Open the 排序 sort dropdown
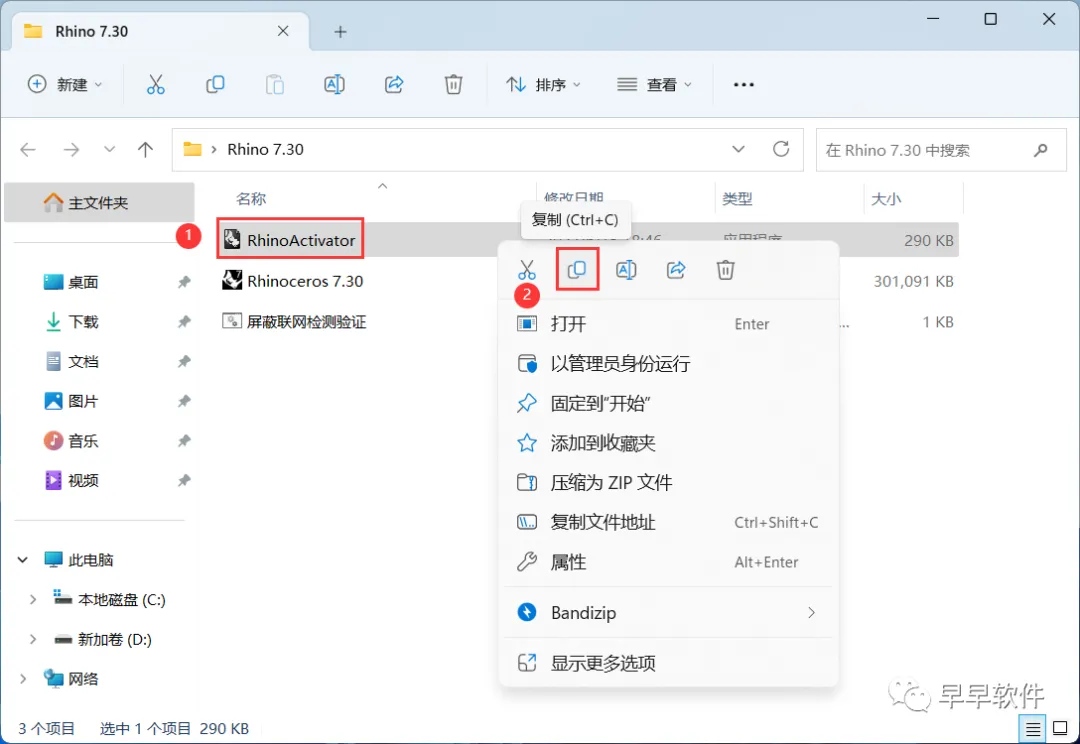This screenshot has height=744, width=1080. pos(543,84)
